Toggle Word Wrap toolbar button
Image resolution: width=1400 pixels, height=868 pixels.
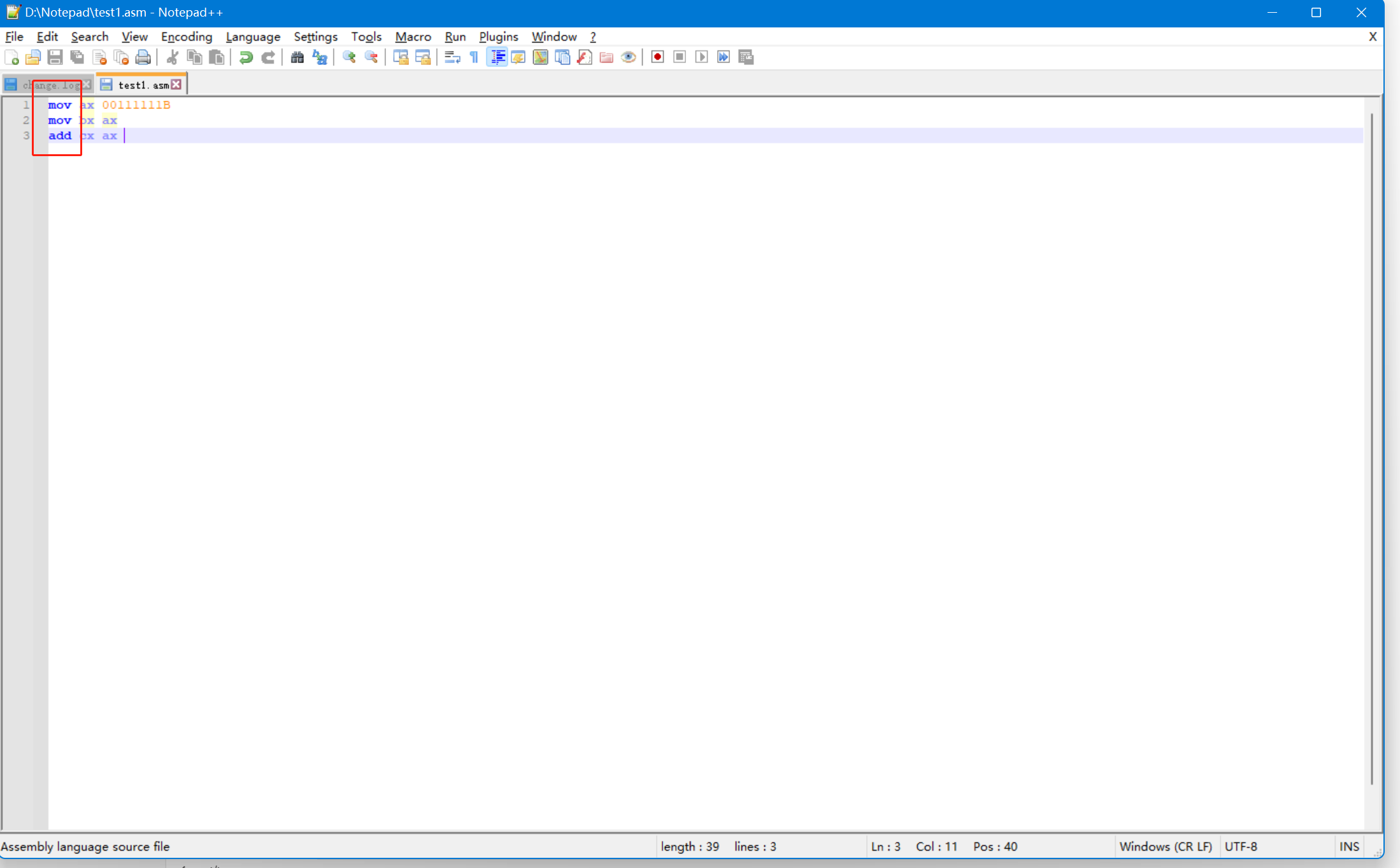(452, 57)
